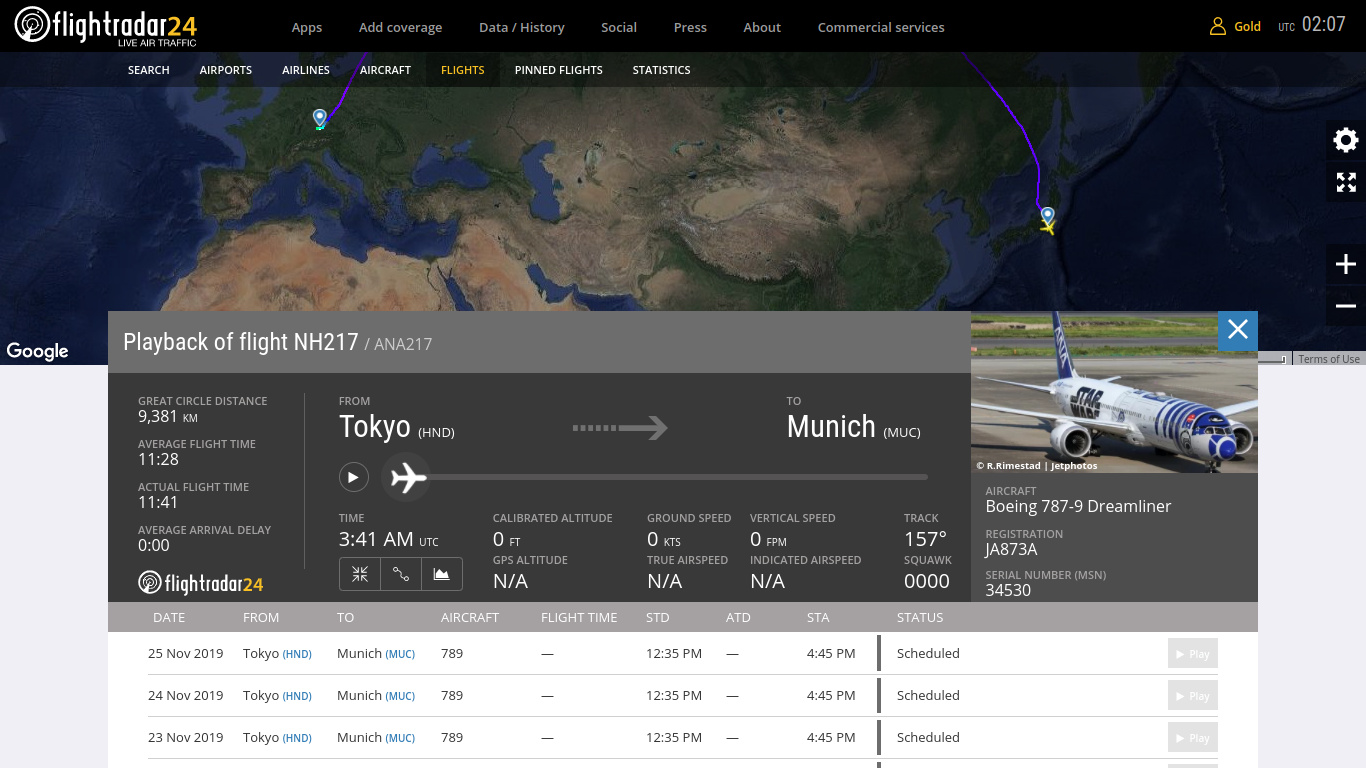Click the STATUS column header
This screenshot has height=768, width=1366.
[x=920, y=617]
